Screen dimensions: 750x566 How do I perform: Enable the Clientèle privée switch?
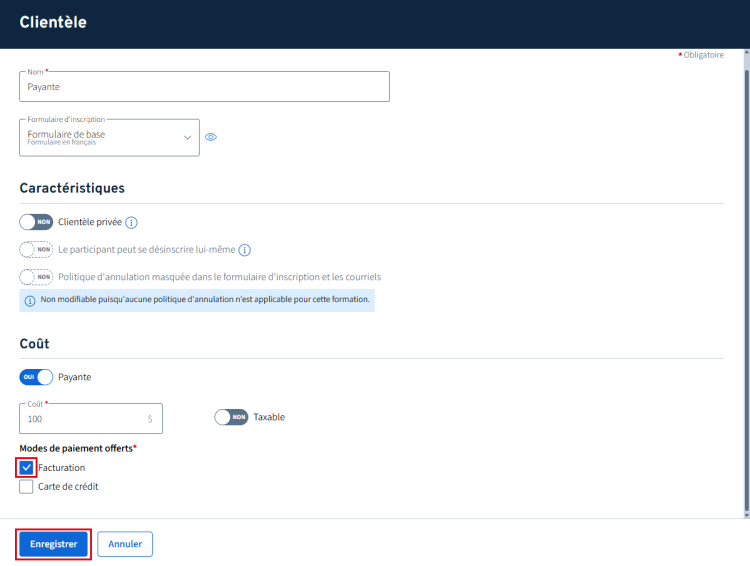pos(36,222)
